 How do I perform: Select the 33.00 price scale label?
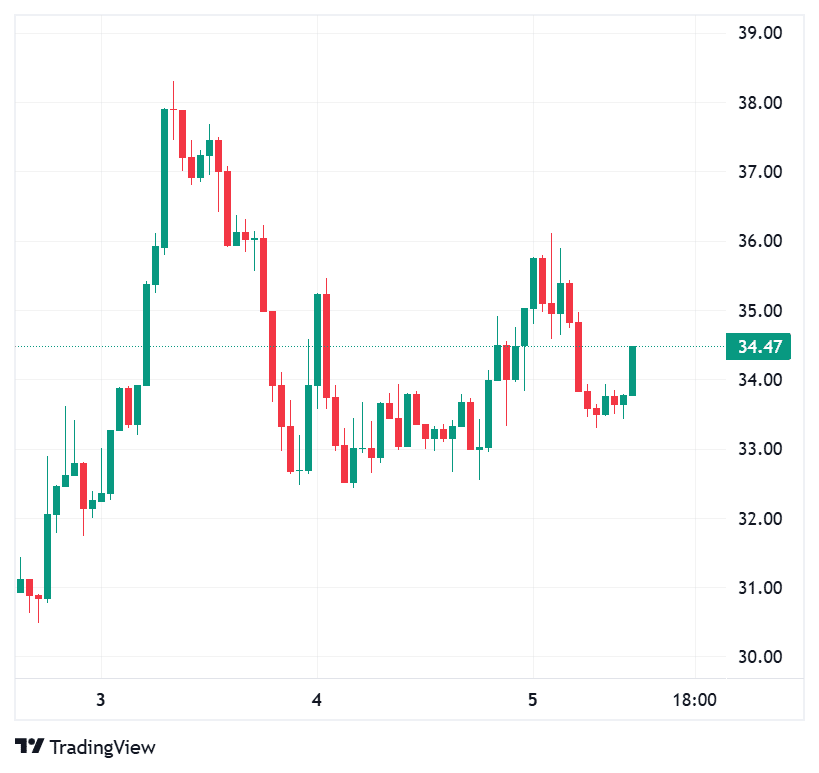point(759,449)
